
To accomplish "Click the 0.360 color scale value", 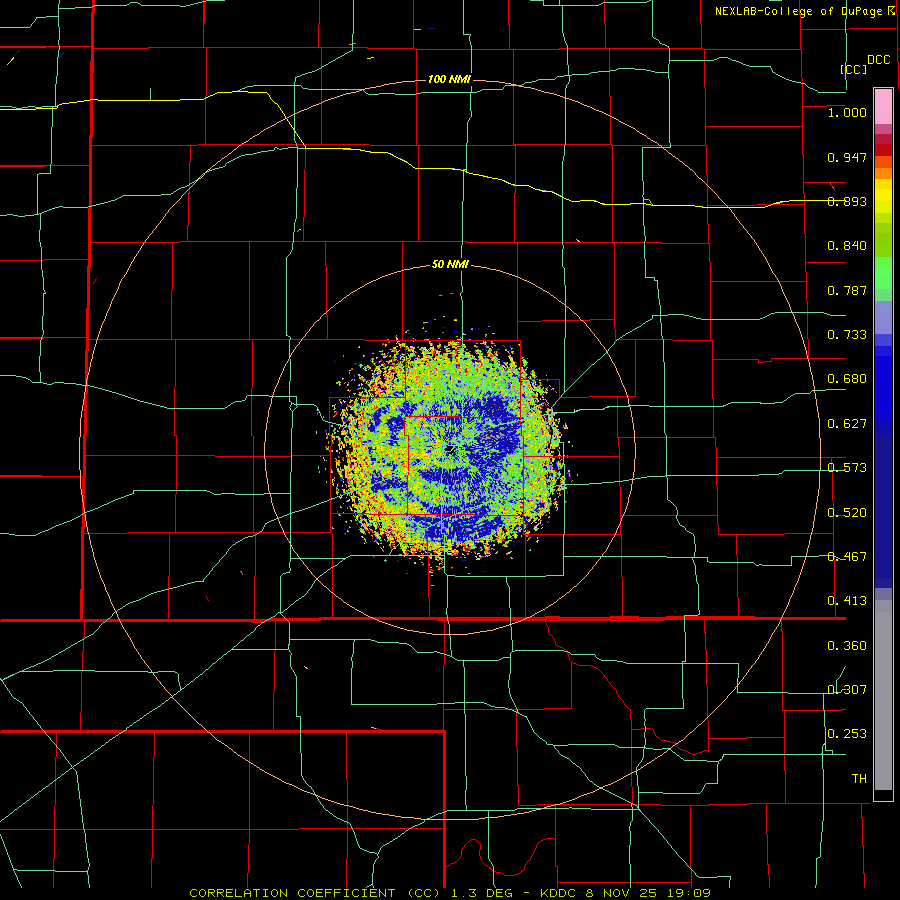I will (847, 646).
